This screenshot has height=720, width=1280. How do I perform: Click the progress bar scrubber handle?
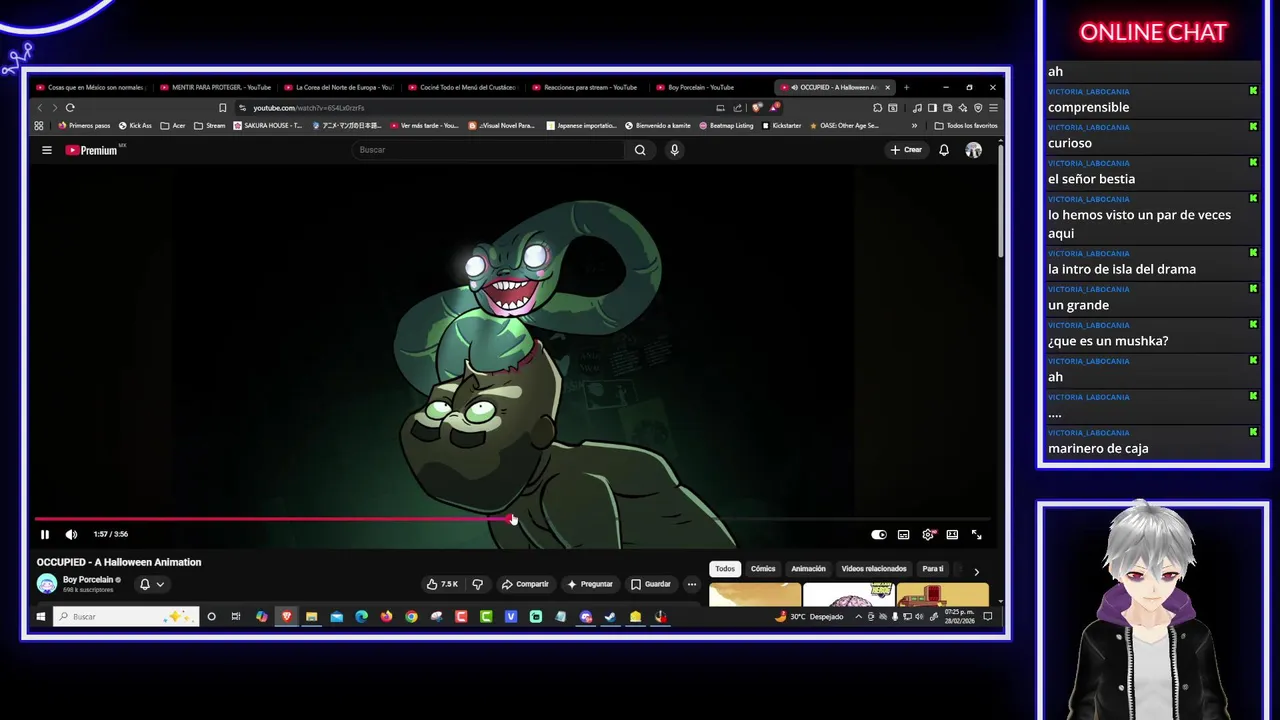[x=512, y=518]
